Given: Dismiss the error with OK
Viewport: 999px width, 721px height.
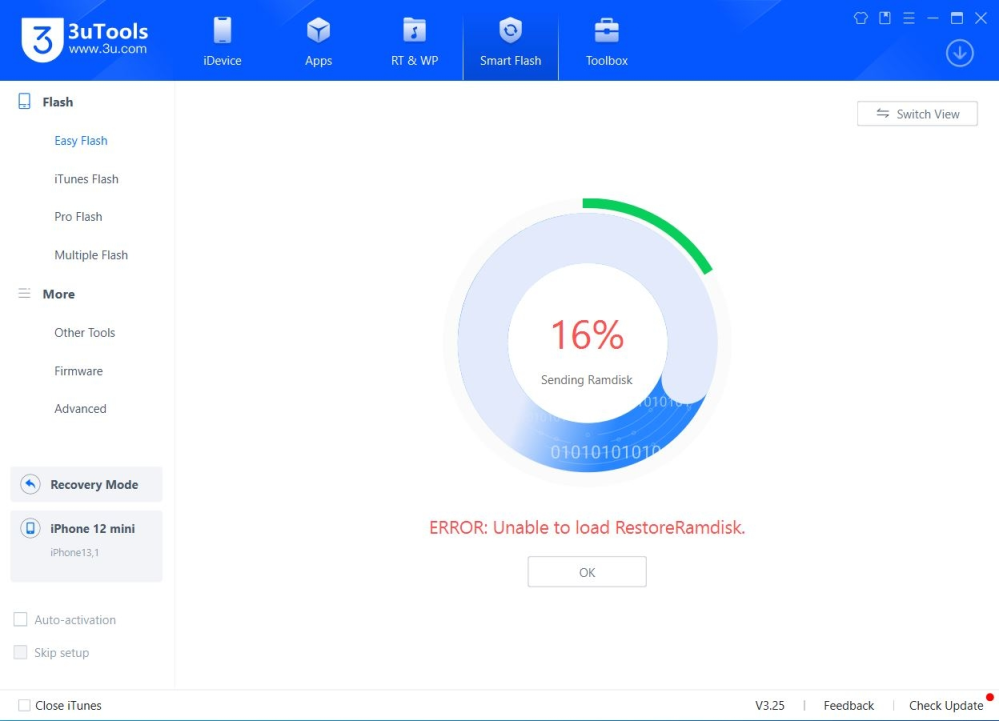Looking at the screenshot, I should (x=587, y=572).
